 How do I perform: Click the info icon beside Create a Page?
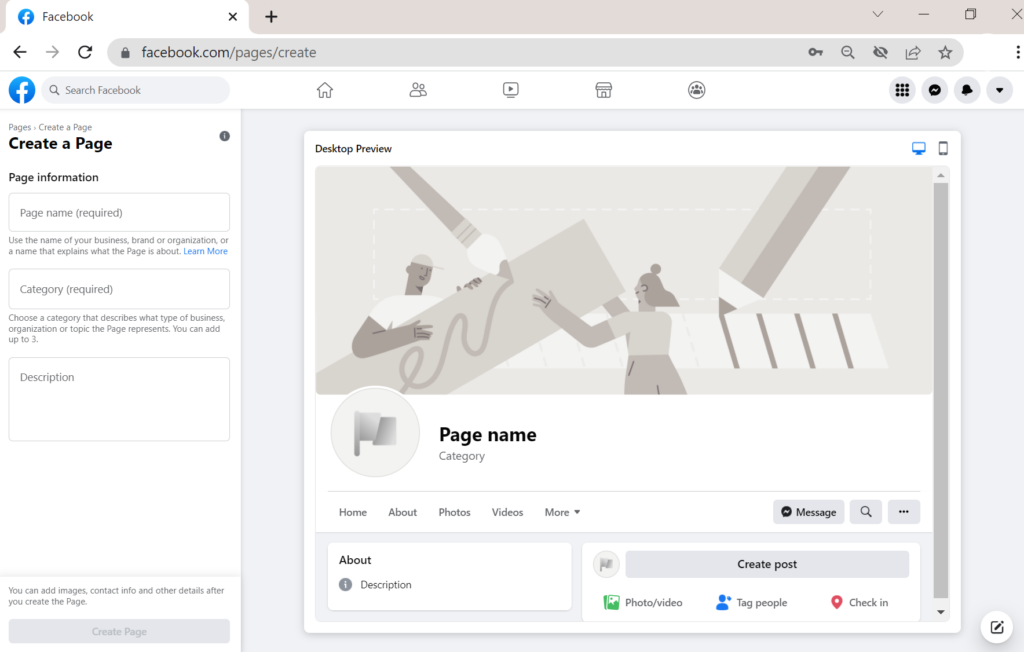click(x=225, y=136)
